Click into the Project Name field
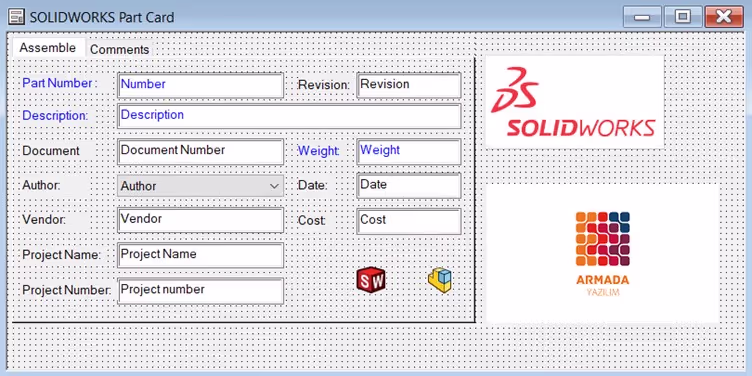Screen dimensions: 752x376 click(200, 255)
